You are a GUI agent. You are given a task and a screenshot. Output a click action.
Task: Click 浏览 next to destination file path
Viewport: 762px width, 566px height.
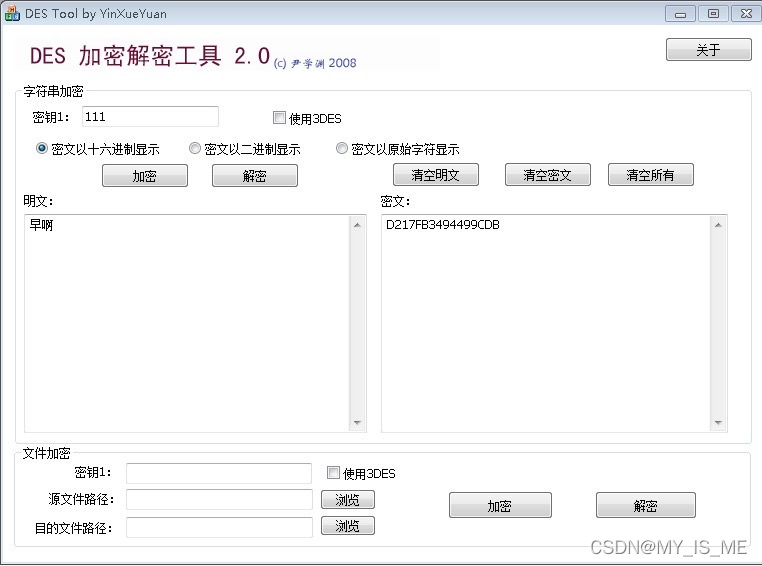pyautogui.click(x=347, y=526)
